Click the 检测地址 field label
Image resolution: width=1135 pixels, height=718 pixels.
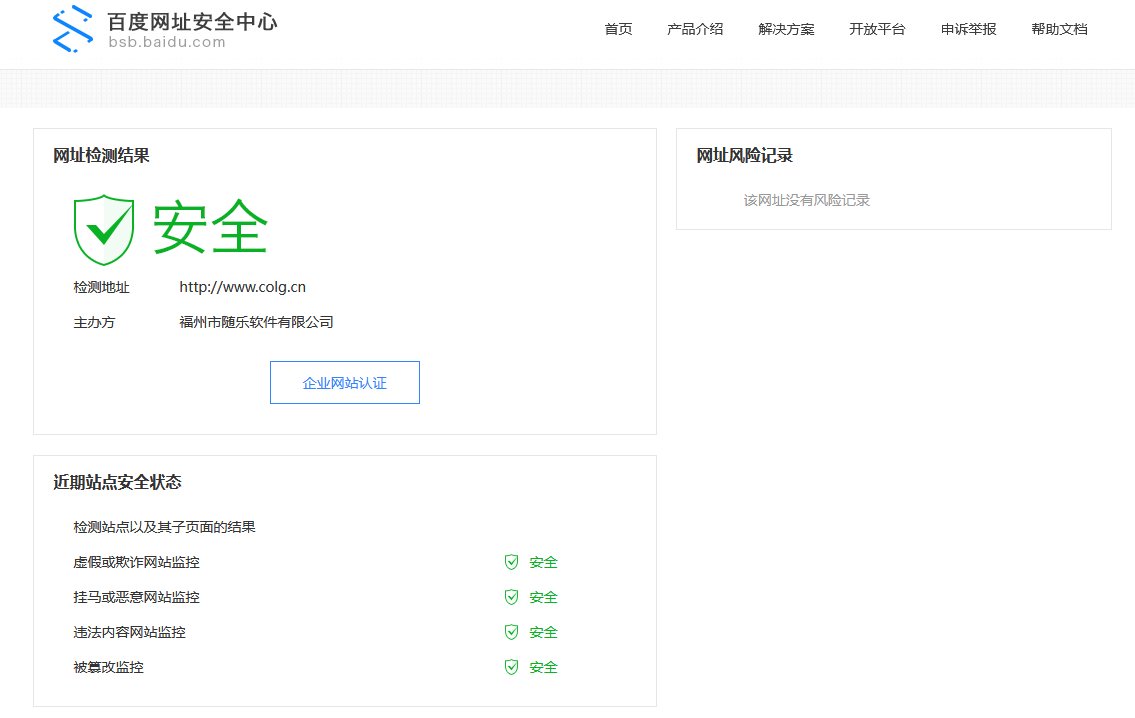[x=101, y=287]
